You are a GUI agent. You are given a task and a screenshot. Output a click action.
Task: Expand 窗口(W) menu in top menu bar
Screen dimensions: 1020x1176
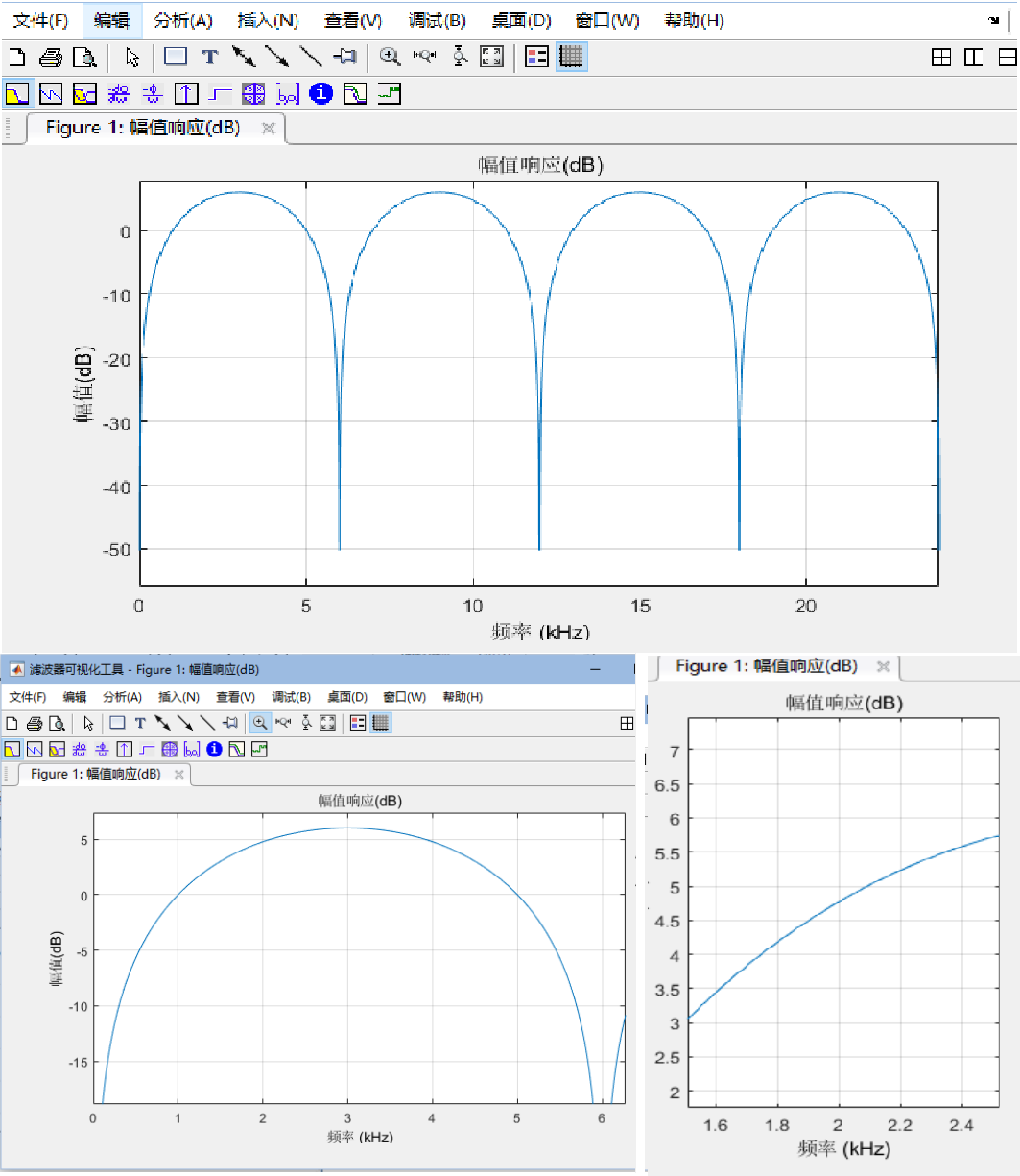(606, 20)
